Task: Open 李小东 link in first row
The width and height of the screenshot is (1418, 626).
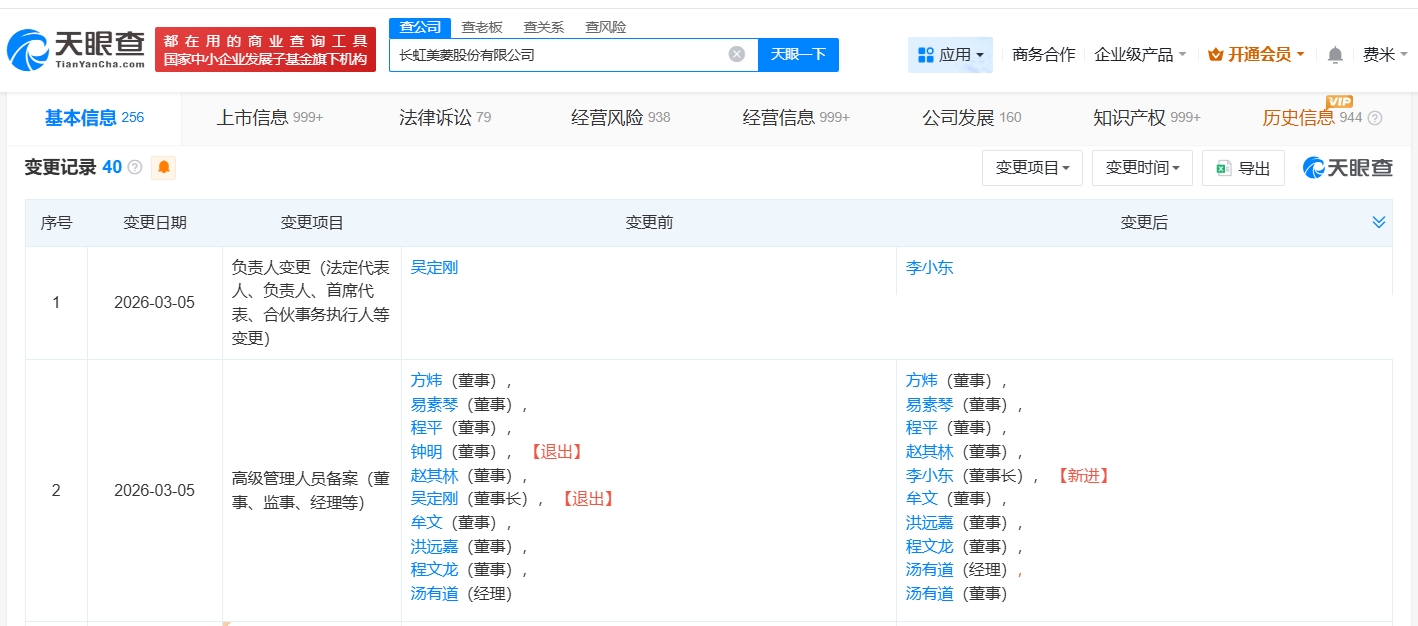Action: (x=929, y=268)
